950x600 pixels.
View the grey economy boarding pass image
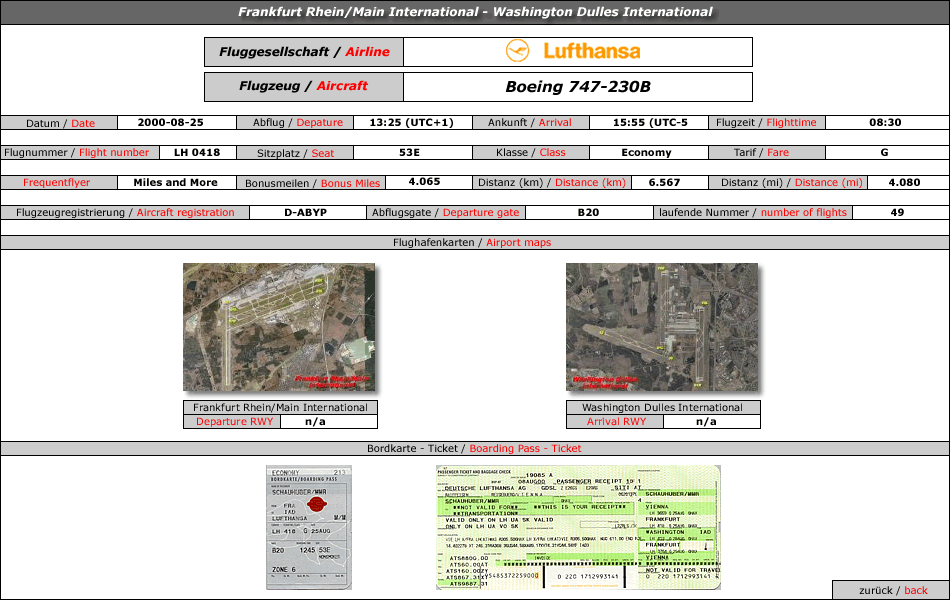pyautogui.click(x=308, y=527)
